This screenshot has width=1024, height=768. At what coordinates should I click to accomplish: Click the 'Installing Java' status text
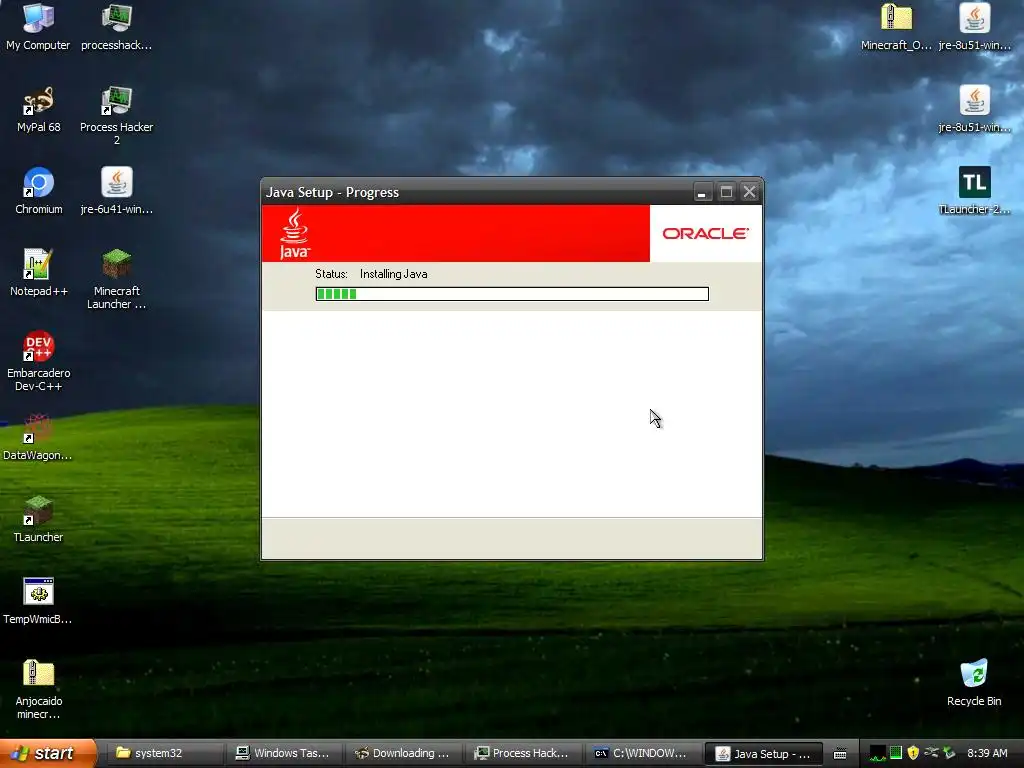click(x=393, y=274)
